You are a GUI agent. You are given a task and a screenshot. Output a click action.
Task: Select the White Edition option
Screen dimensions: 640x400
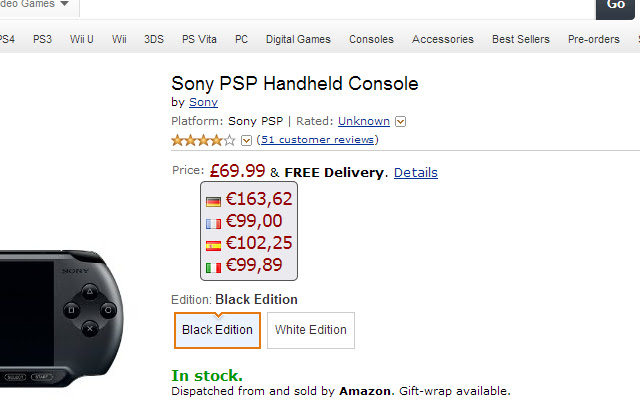[311, 330]
